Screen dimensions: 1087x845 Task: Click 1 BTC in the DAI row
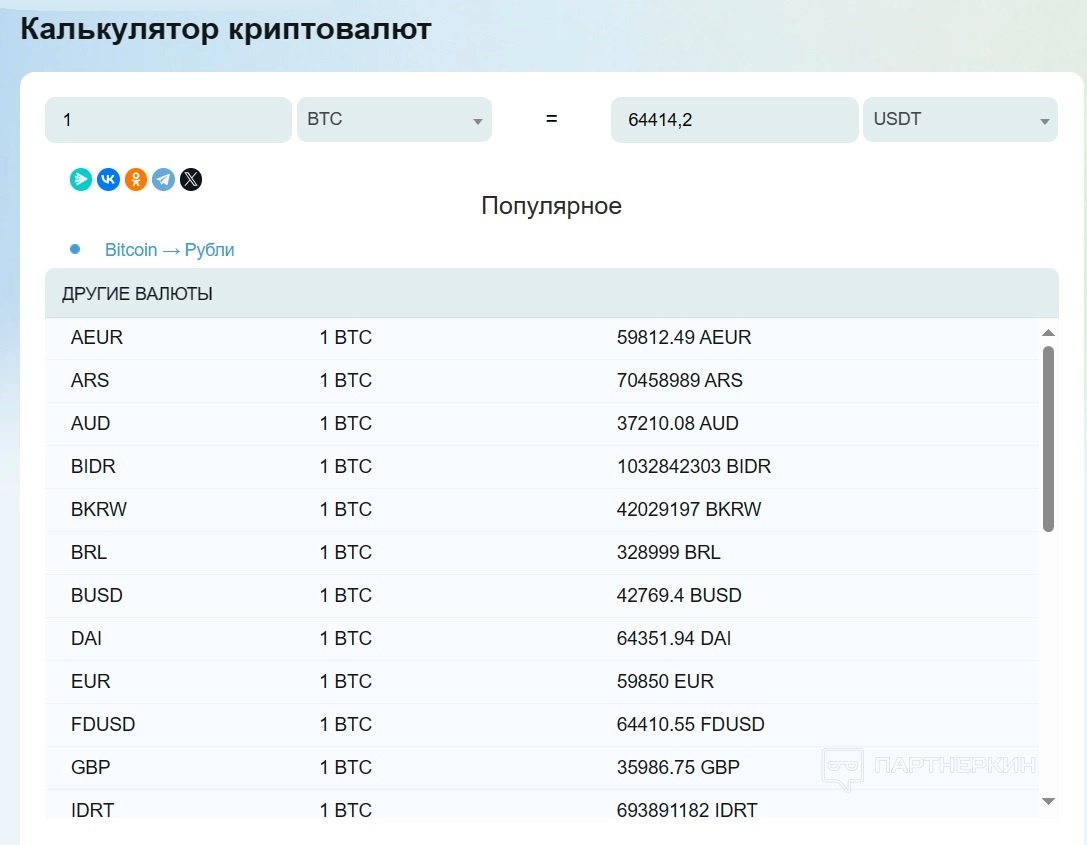point(346,638)
